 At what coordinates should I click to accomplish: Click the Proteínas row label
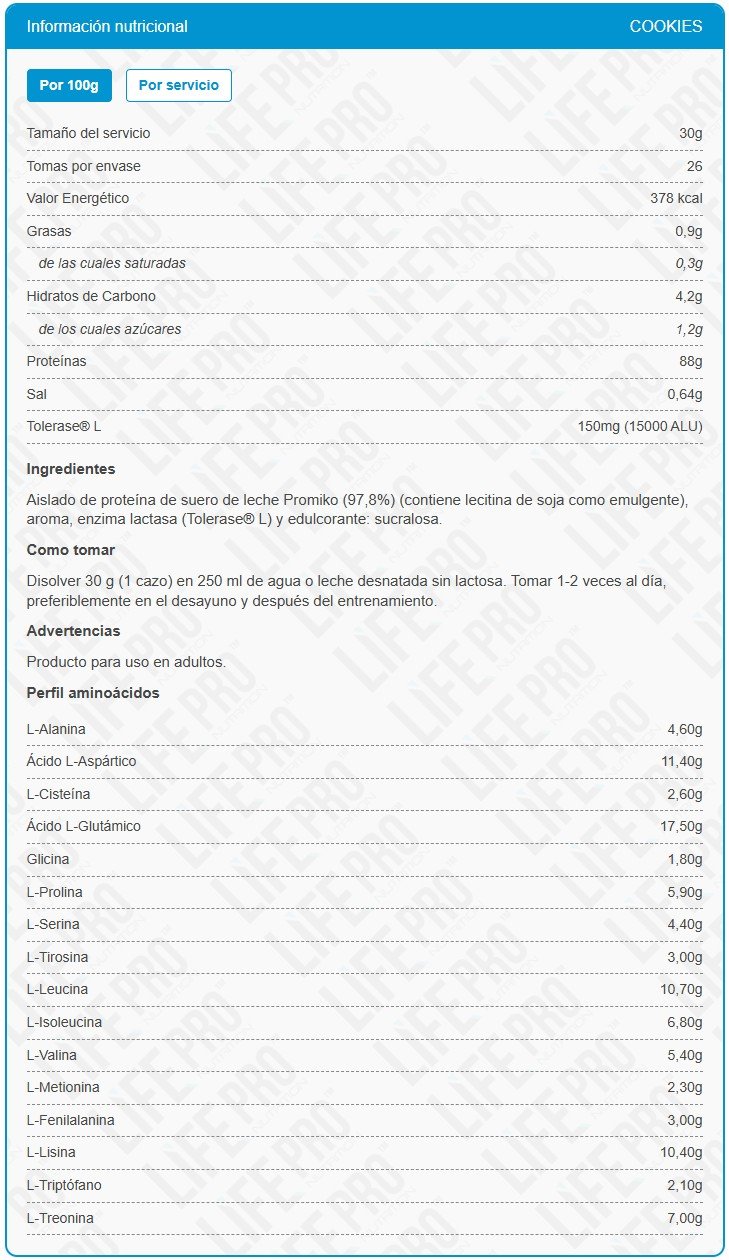[57, 361]
